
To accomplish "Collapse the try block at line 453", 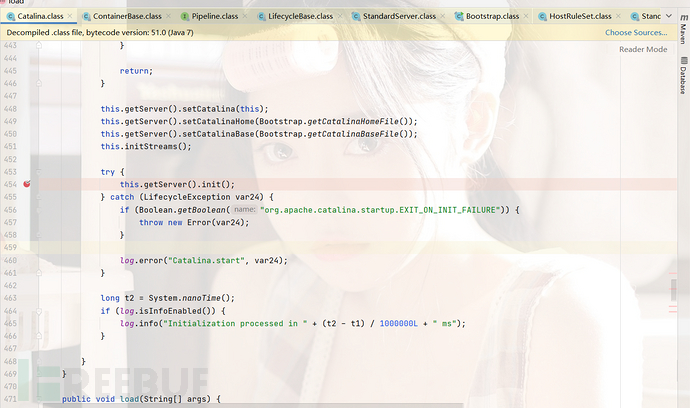I will click(39, 172).
